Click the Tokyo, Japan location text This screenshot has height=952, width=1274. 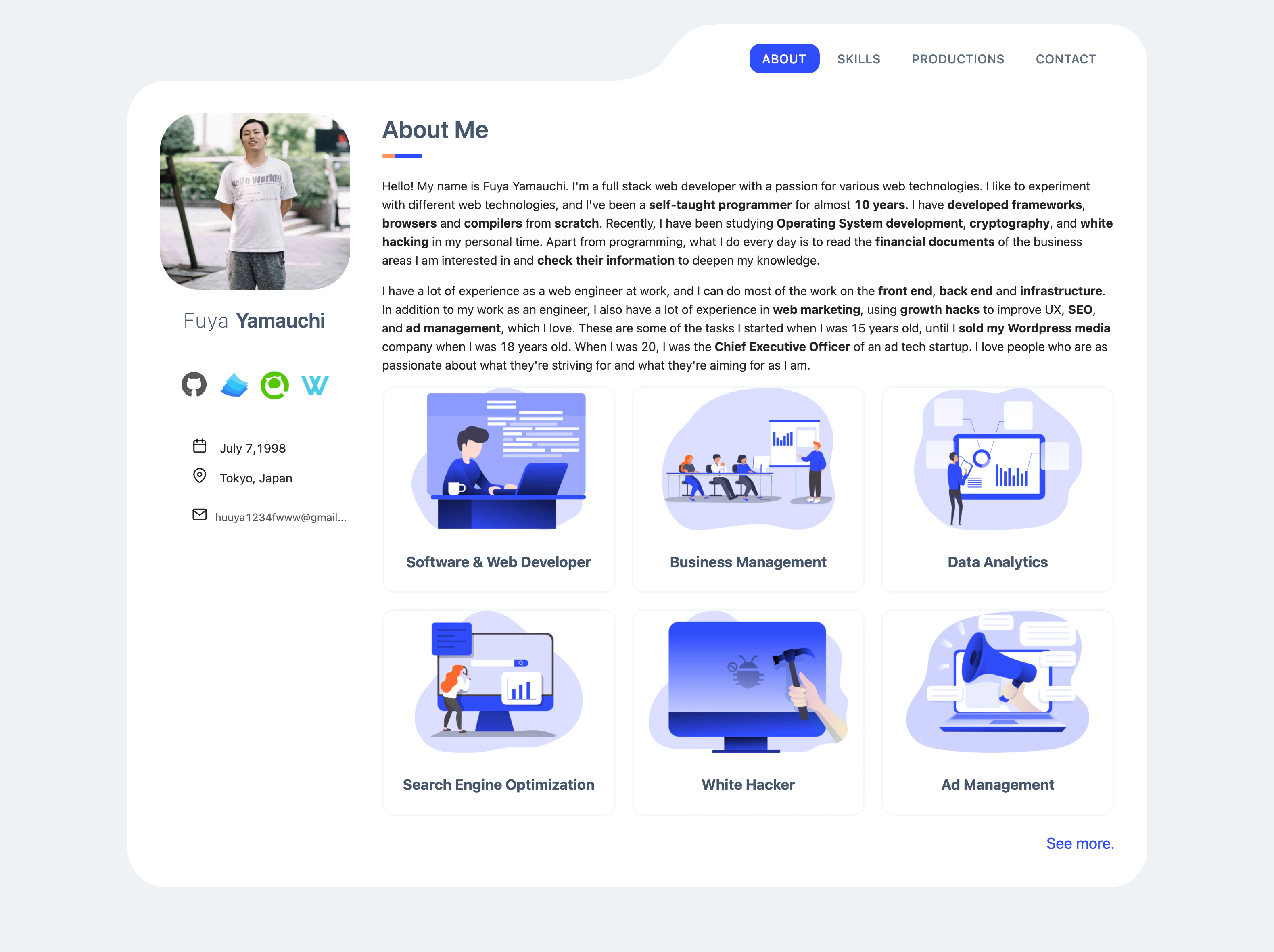(256, 478)
